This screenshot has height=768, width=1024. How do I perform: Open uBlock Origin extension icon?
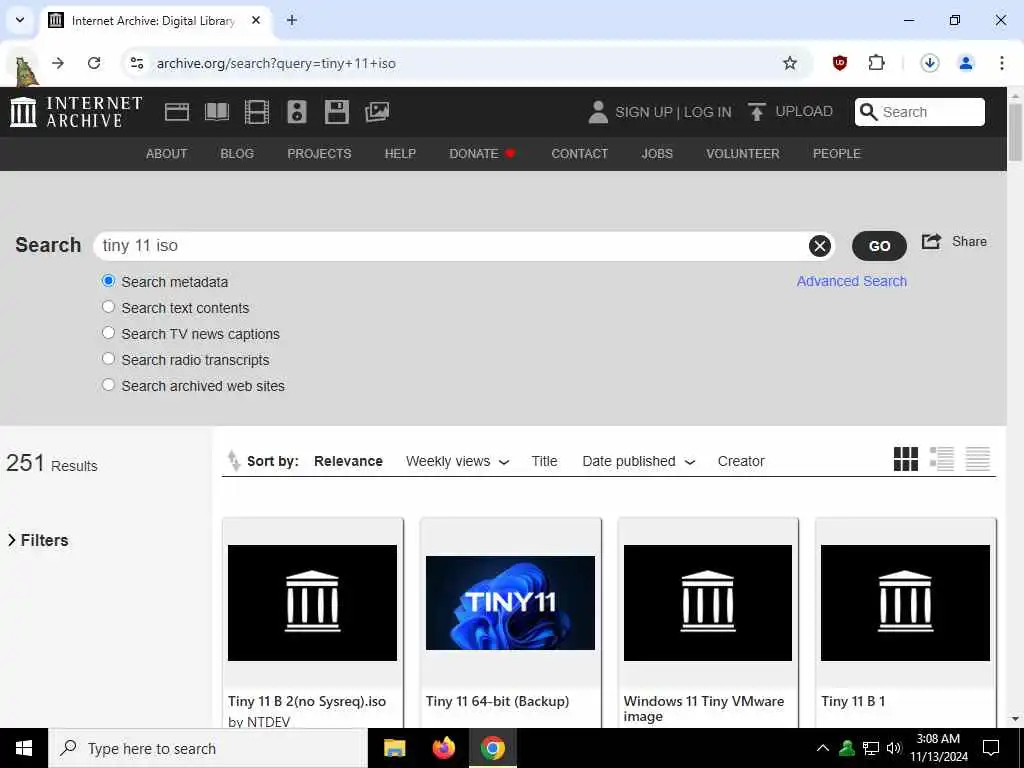[x=840, y=63]
